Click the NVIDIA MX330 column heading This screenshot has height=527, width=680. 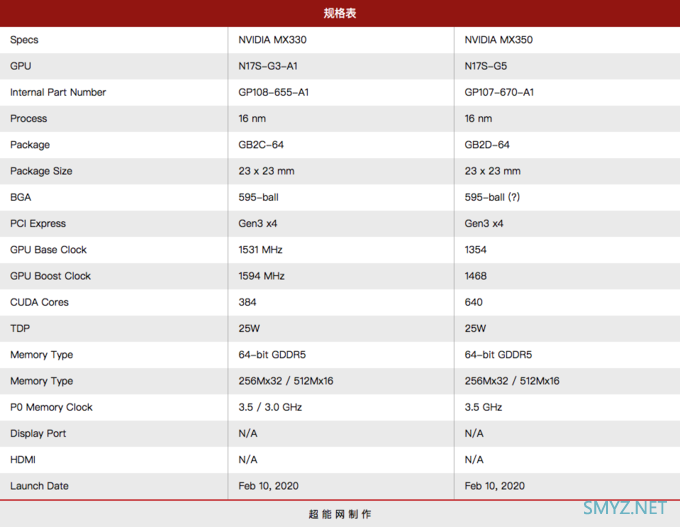pyautogui.click(x=272, y=40)
